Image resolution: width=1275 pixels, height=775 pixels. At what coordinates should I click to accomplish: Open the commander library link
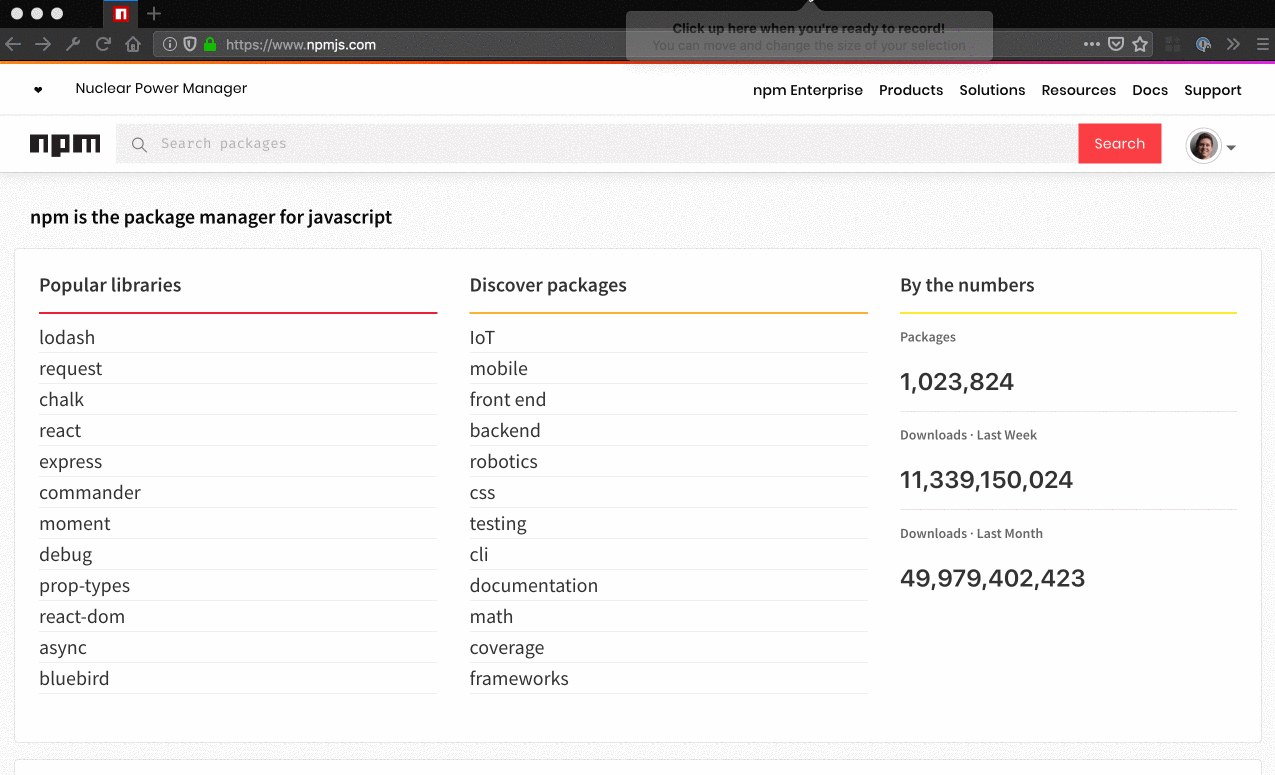(90, 493)
